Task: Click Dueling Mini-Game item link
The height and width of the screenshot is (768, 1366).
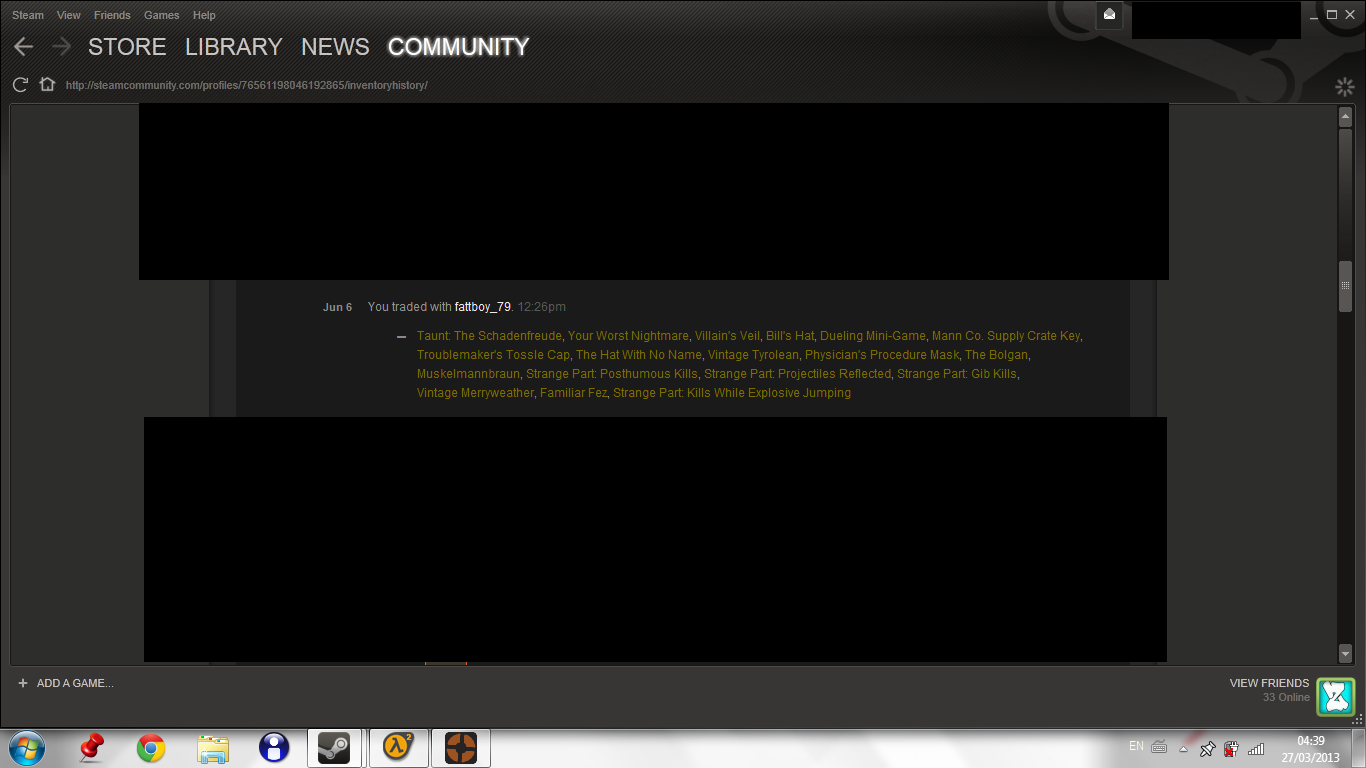Action: click(873, 336)
